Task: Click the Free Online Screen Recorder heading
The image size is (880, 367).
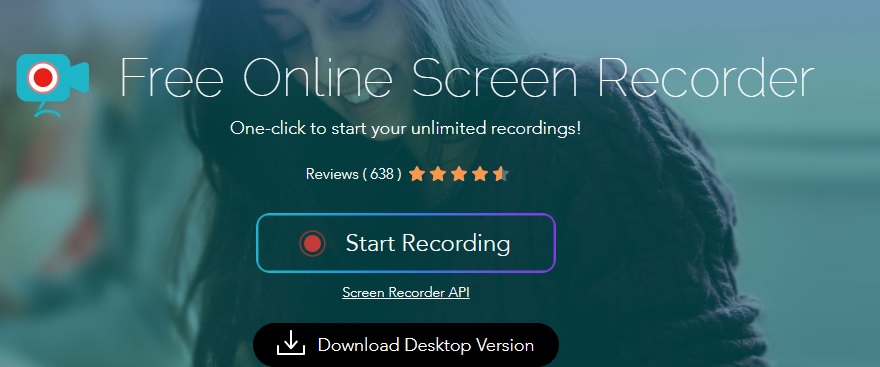Action: [467, 77]
